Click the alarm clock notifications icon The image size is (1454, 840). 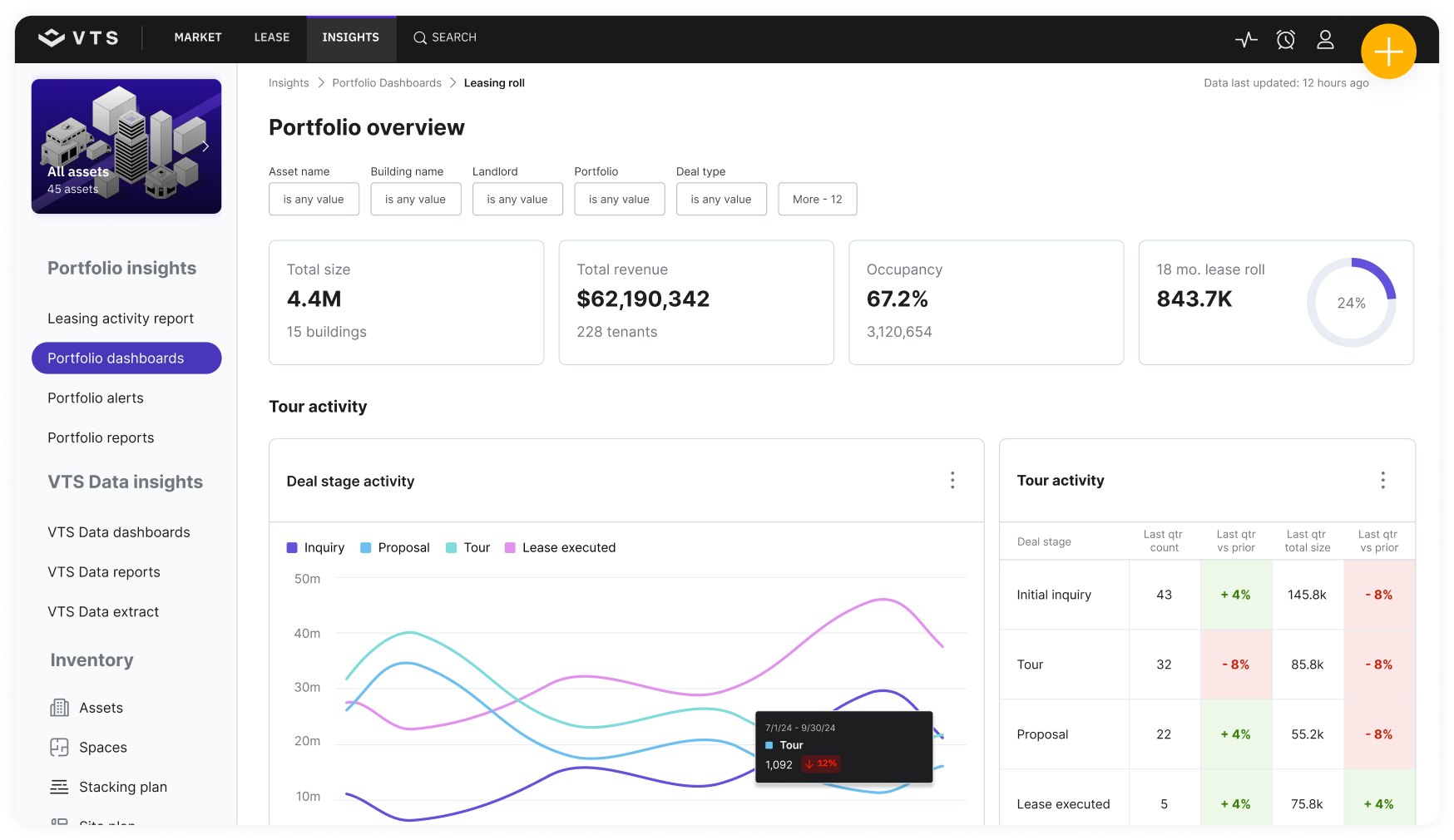[x=1286, y=39]
